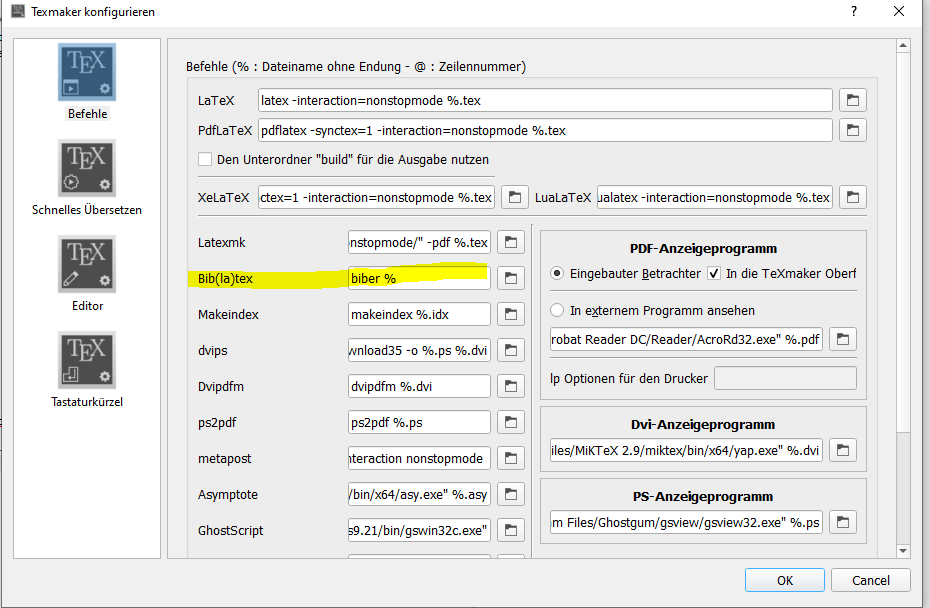
Task: Toggle In die TeXmaker Oberfläche checkbox
Action: 714,273
